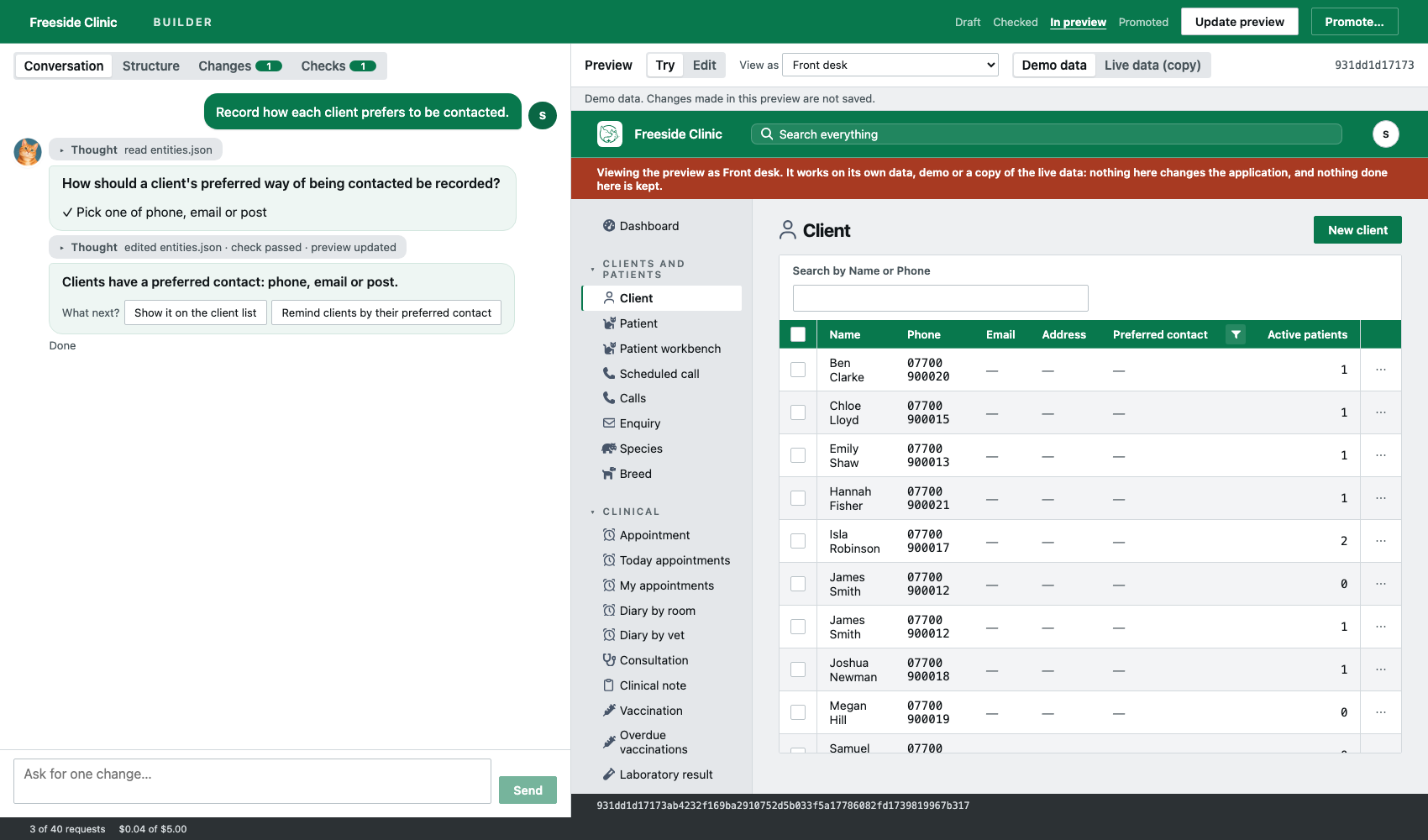Viewport: 1428px width, 840px height.
Task: Check the Joshua Newman row checkbox
Action: click(798, 669)
